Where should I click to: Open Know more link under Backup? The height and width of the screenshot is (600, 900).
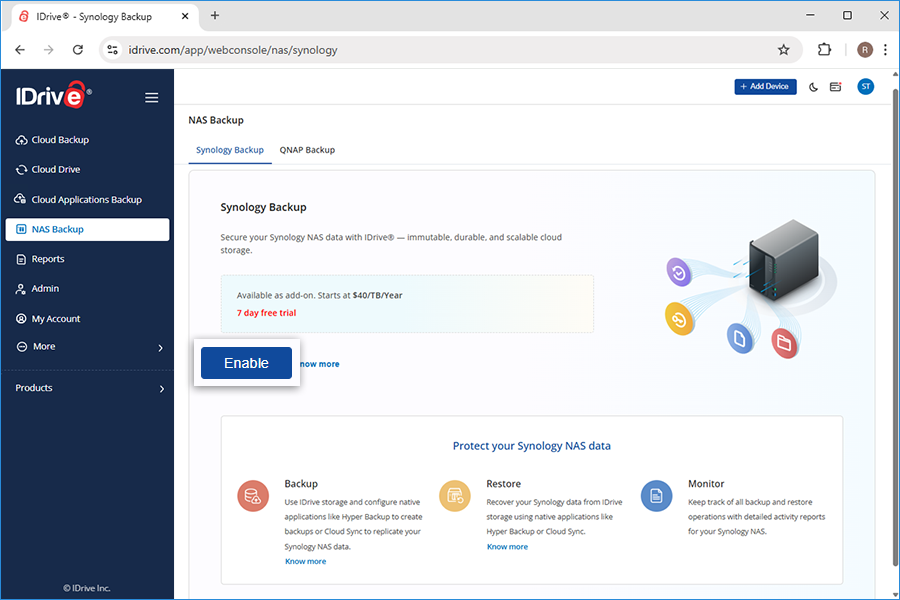click(x=305, y=562)
